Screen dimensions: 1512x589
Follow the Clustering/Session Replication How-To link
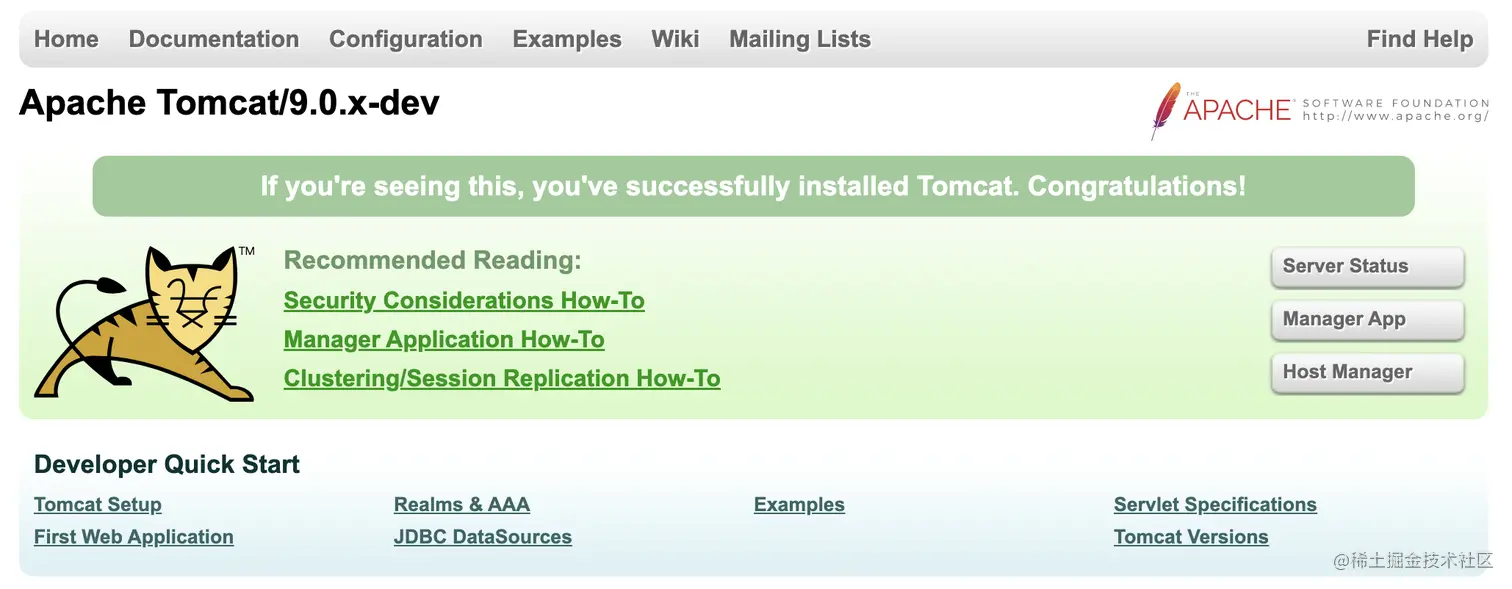click(x=502, y=379)
